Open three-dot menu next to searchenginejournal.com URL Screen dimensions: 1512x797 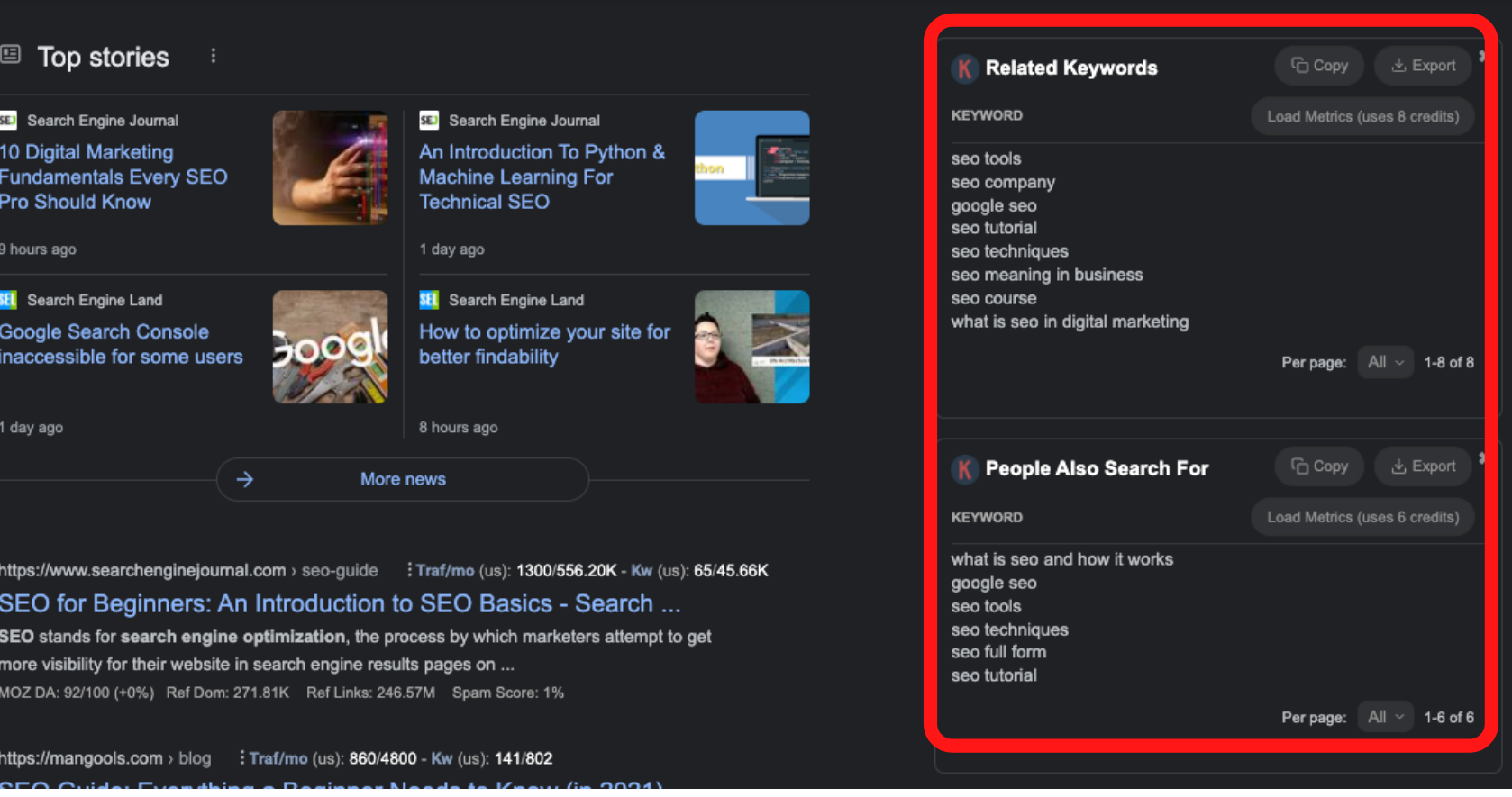[x=409, y=570]
